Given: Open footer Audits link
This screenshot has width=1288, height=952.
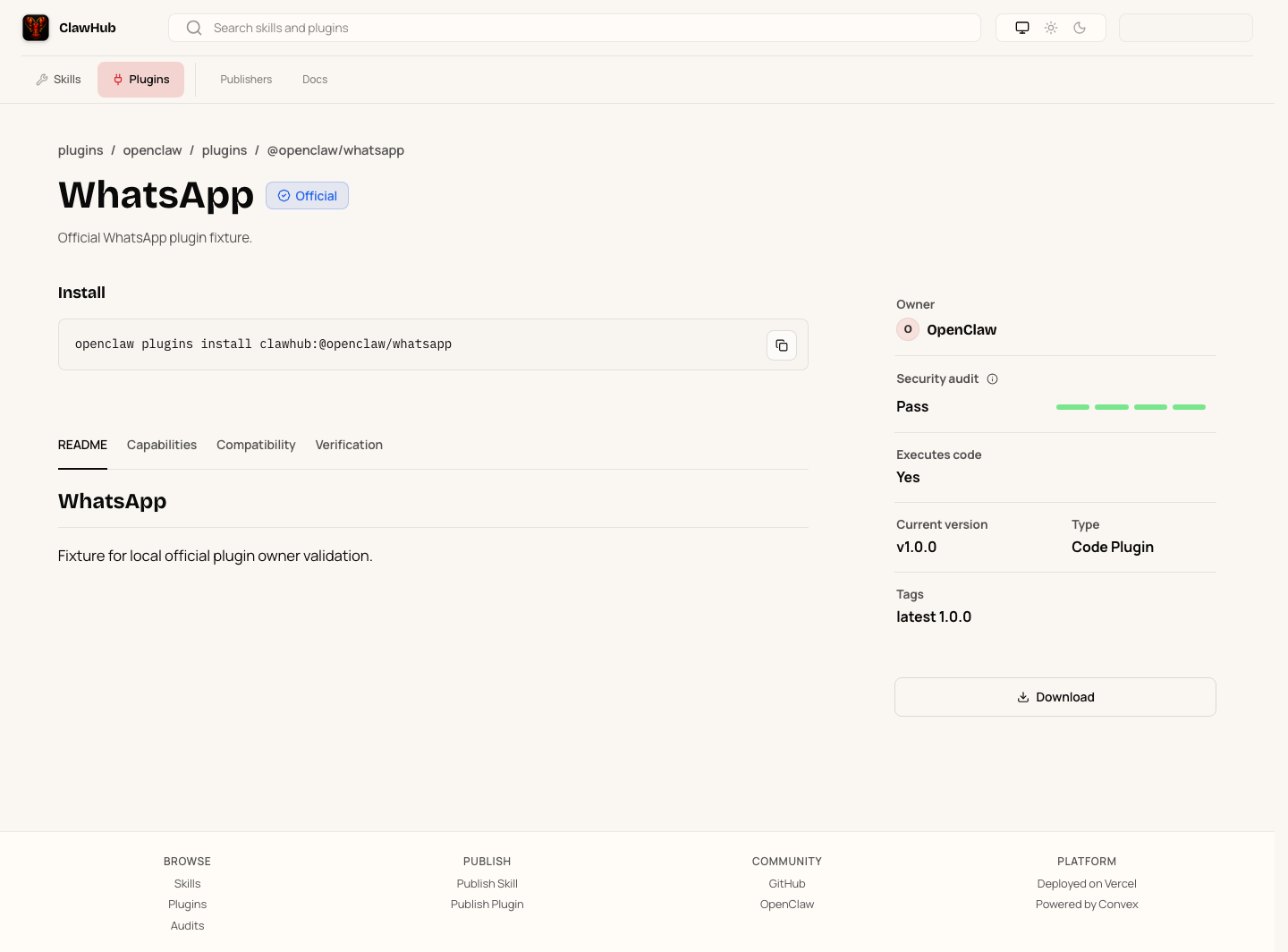Looking at the screenshot, I should click(x=188, y=926).
